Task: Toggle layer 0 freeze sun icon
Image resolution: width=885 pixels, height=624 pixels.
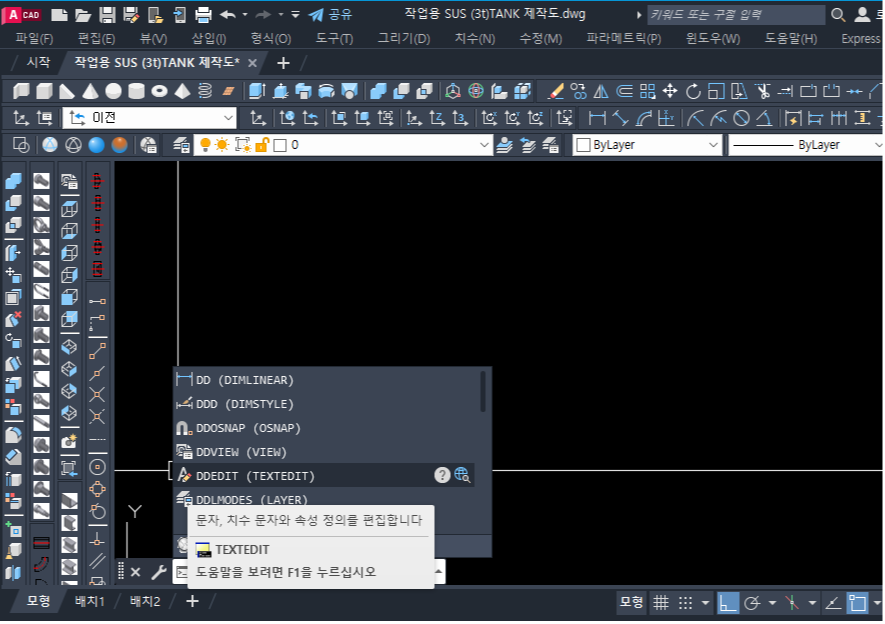Action: click(x=222, y=145)
